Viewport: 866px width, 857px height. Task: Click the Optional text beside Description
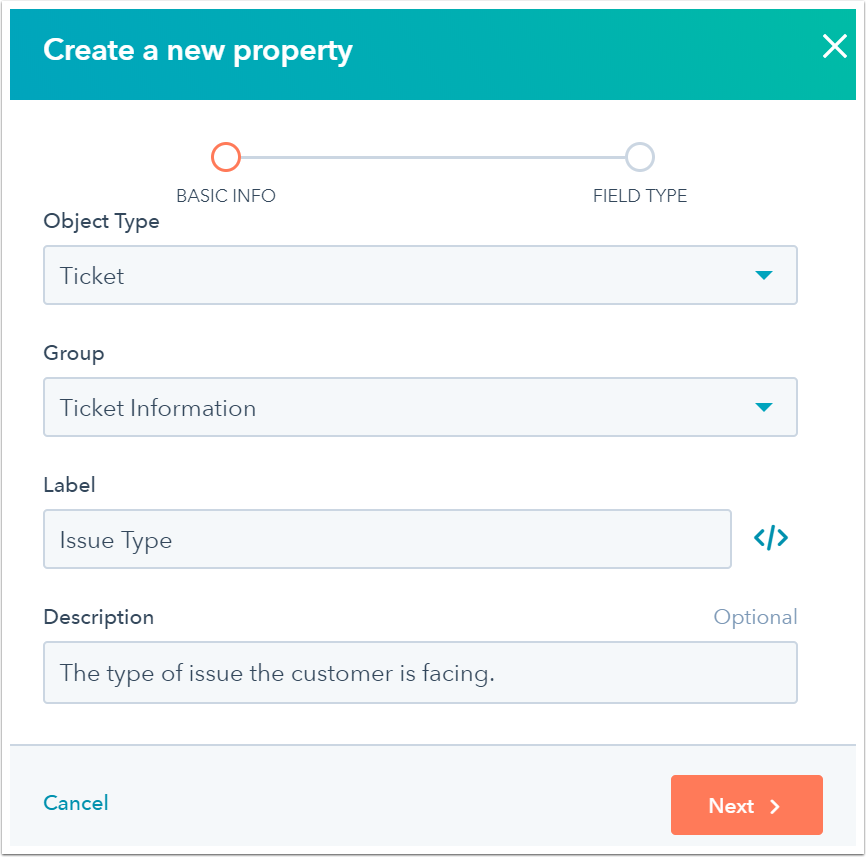[x=755, y=617]
